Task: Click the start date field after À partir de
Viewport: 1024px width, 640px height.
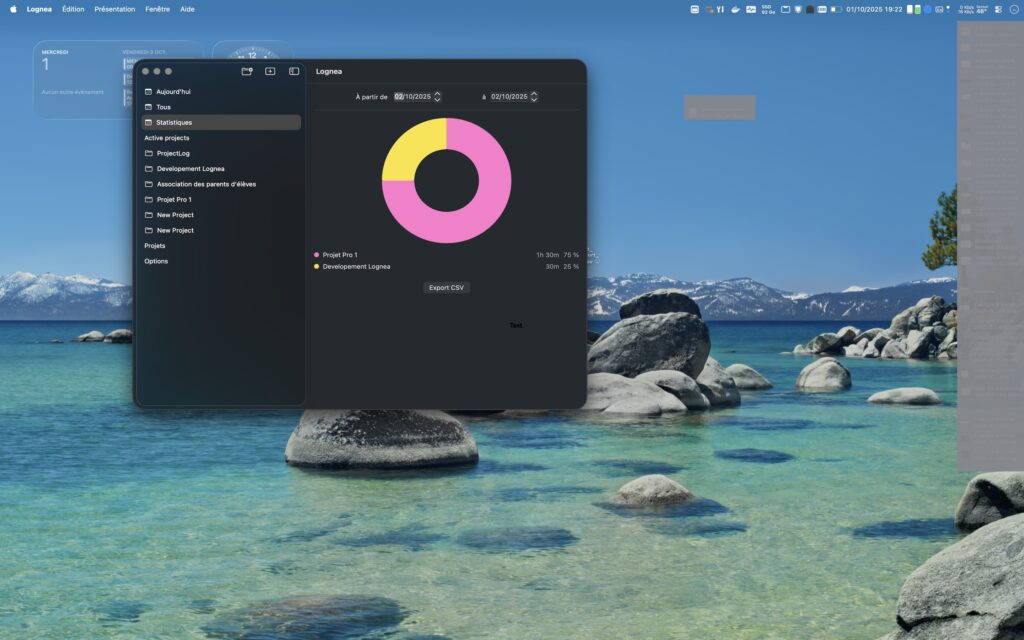Action: coord(412,97)
